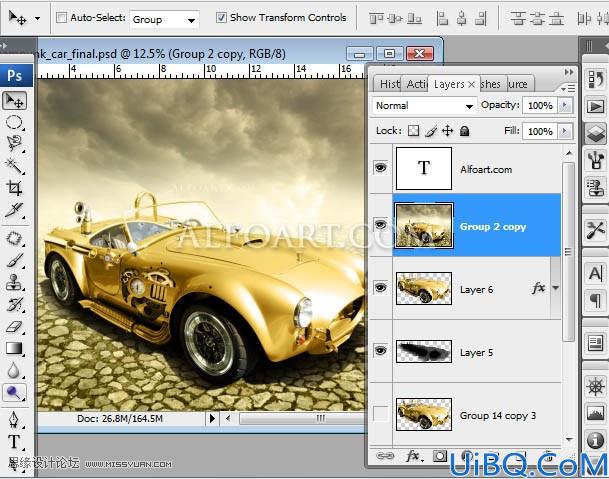The image size is (609, 479).
Task: Select the Type tool in toolbox
Action: pyautogui.click(x=15, y=442)
